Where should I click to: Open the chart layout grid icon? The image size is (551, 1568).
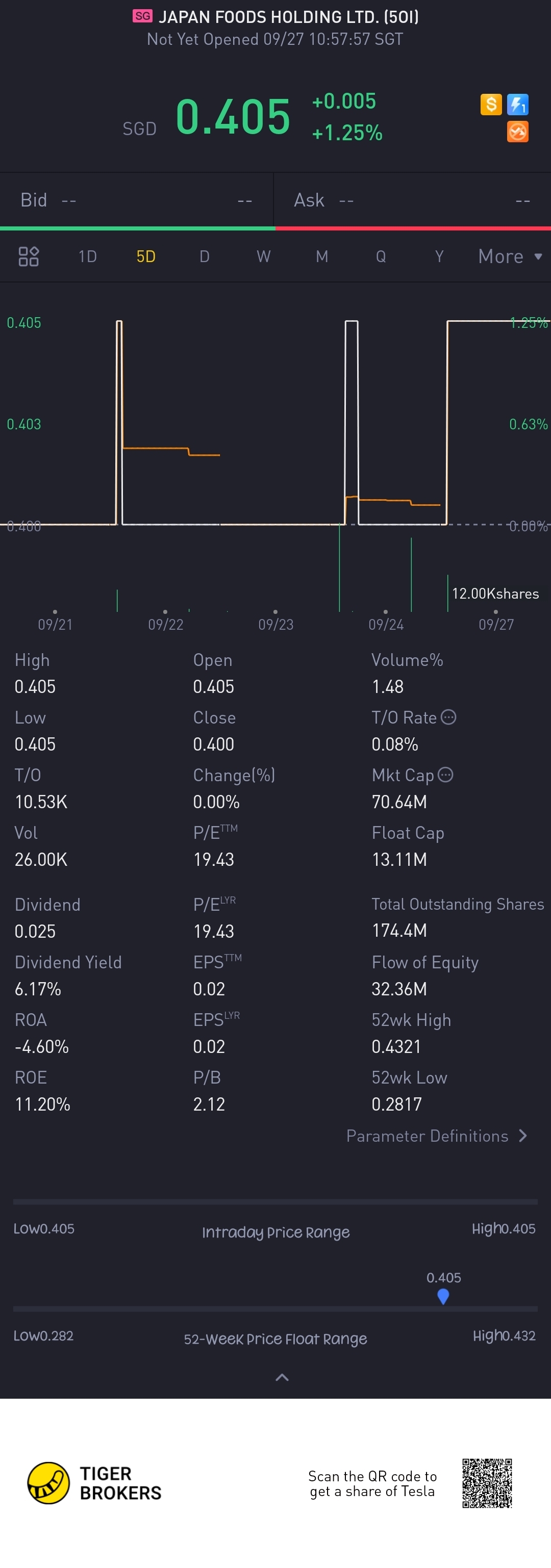[29, 256]
